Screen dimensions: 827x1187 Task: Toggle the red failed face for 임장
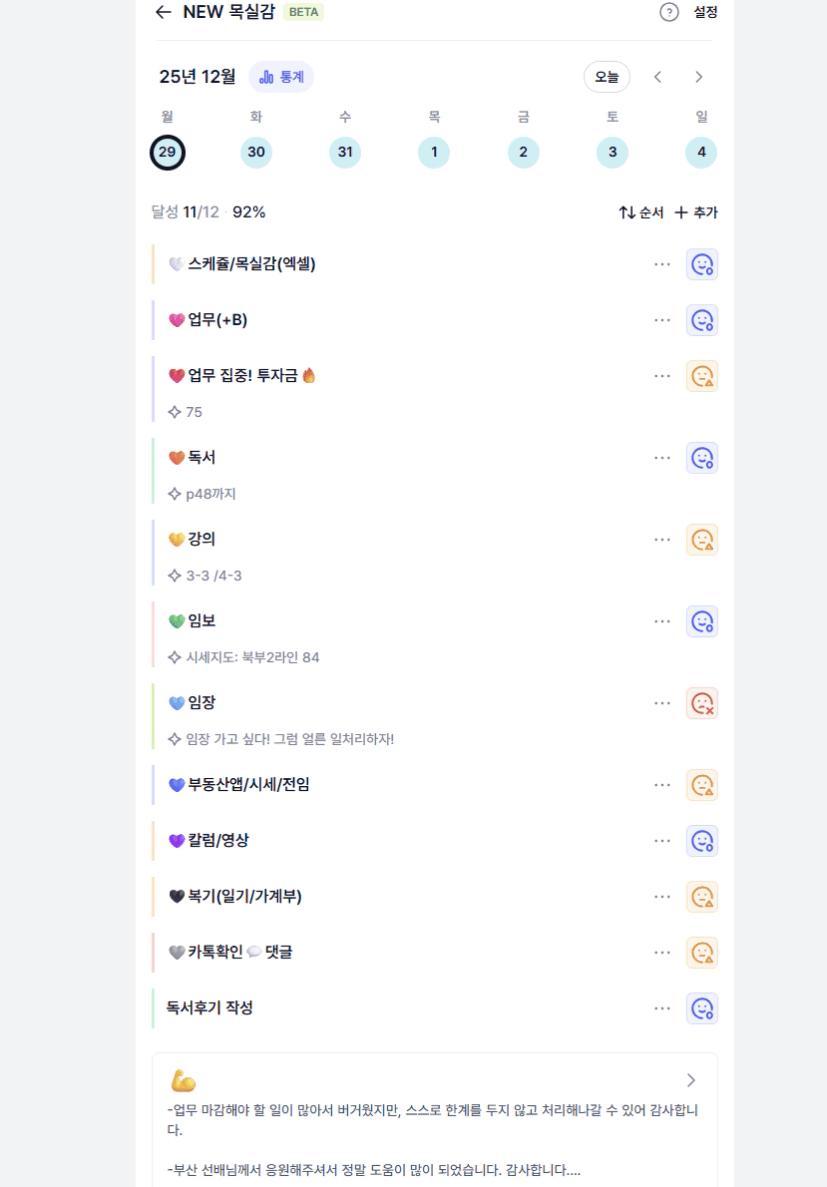(x=702, y=703)
